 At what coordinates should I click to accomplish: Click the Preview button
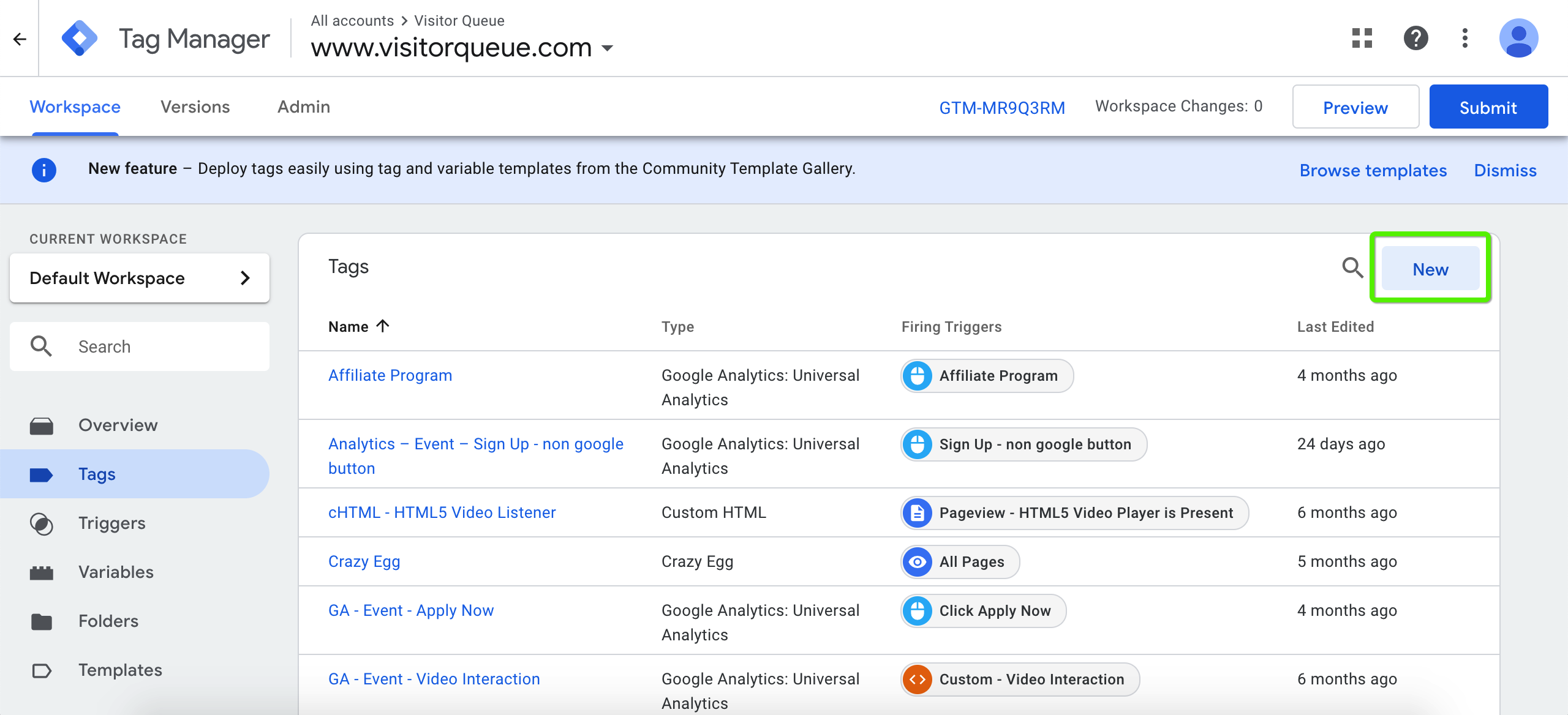coord(1355,107)
